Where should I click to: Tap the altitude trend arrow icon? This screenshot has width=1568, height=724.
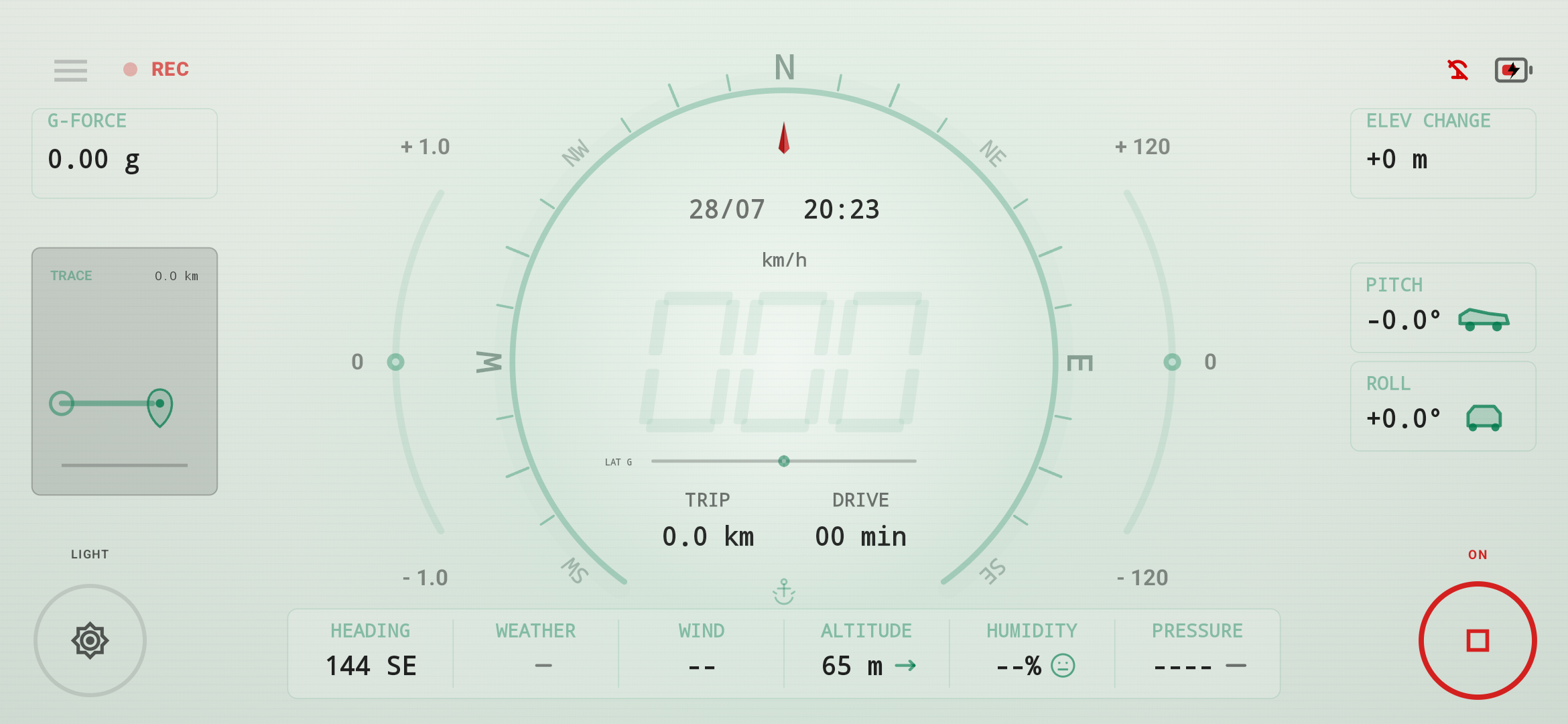pyautogui.click(x=905, y=665)
